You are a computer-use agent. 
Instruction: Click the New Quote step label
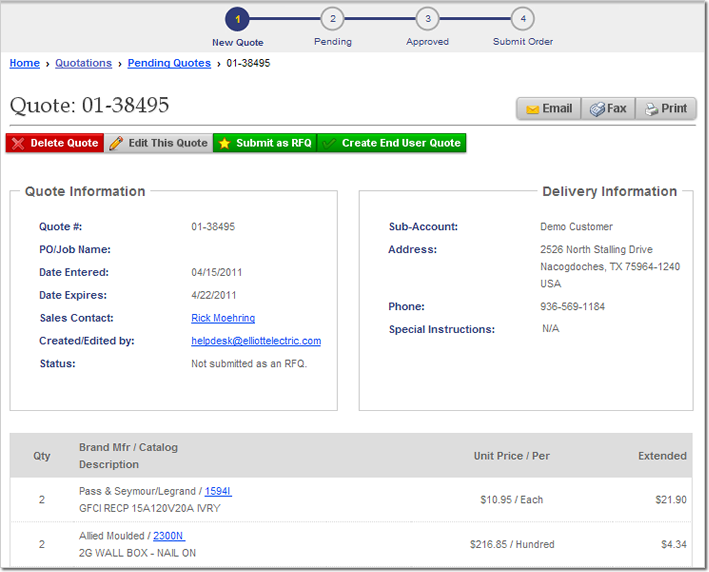tap(238, 43)
